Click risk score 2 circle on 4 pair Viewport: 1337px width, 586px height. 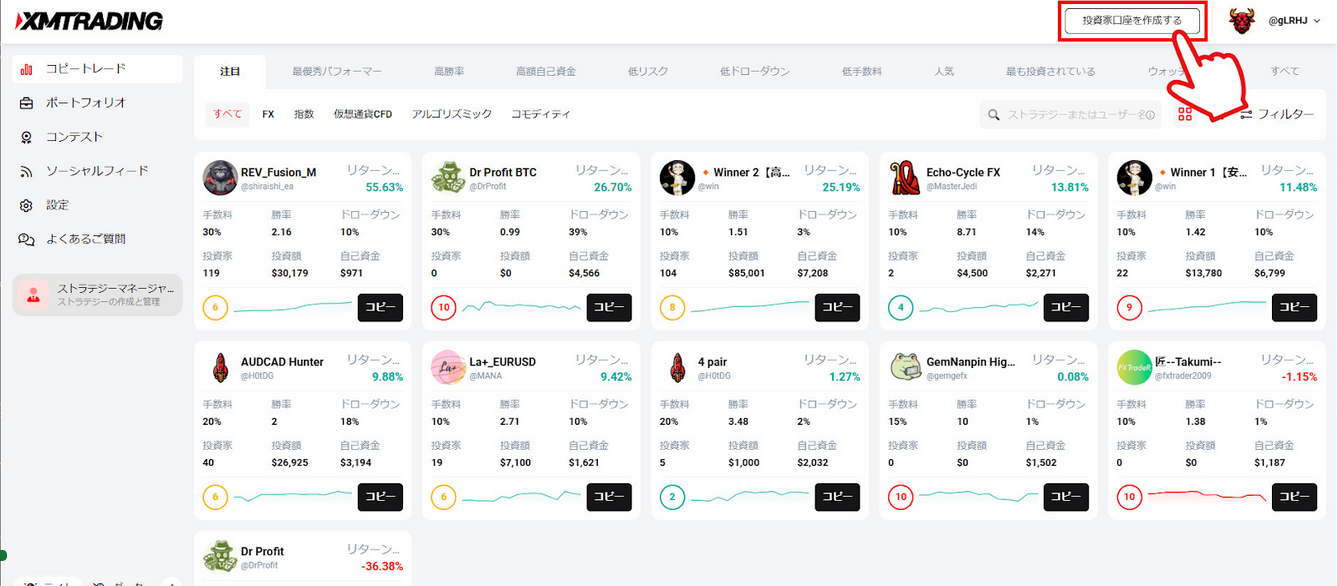[x=672, y=497]
